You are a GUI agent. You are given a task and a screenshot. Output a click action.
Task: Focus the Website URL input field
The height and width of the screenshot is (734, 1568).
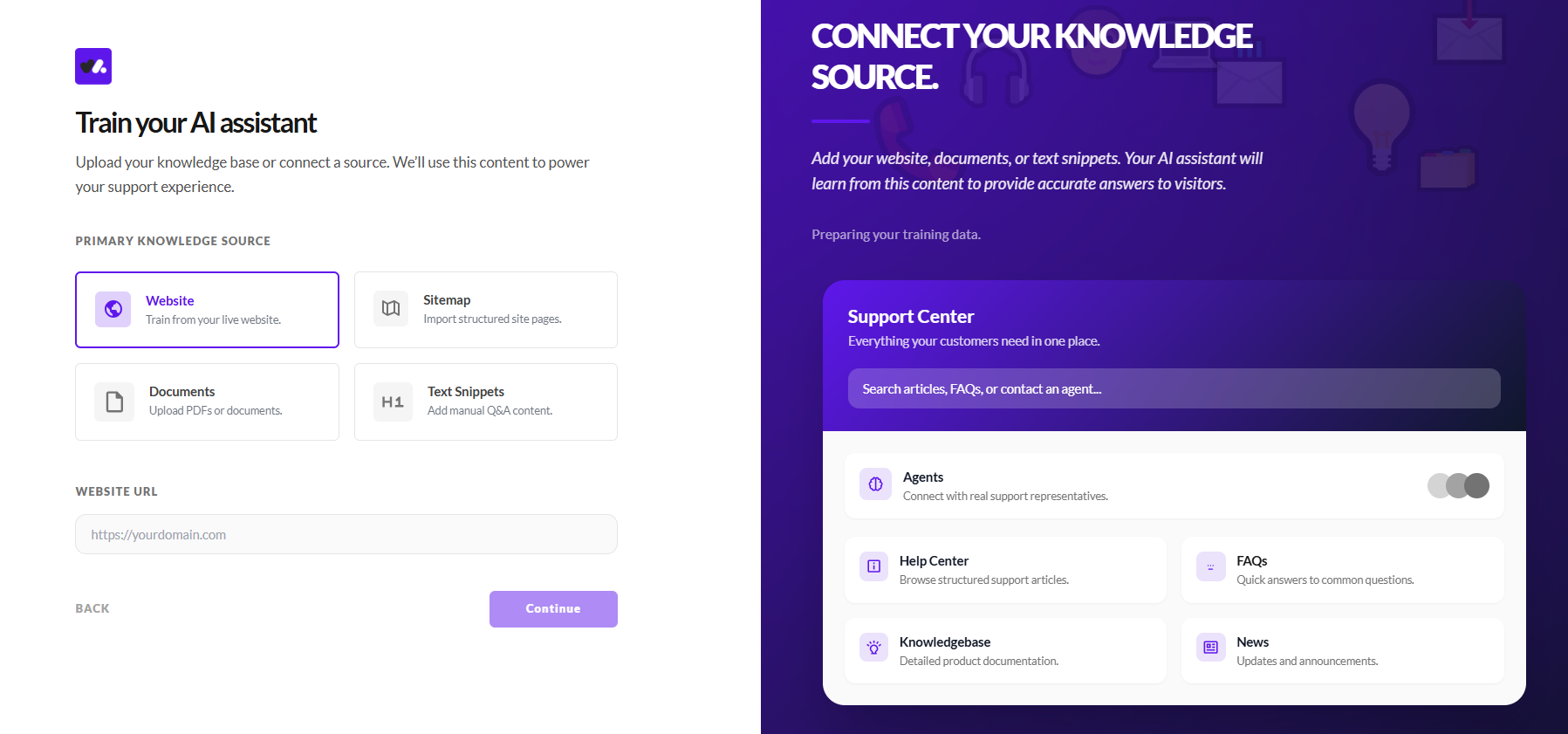346,534
